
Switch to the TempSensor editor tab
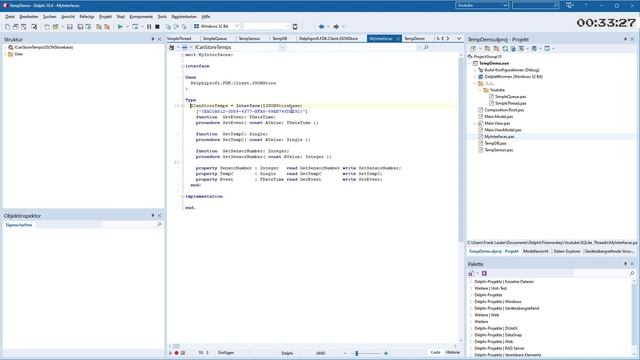(249, 38)
